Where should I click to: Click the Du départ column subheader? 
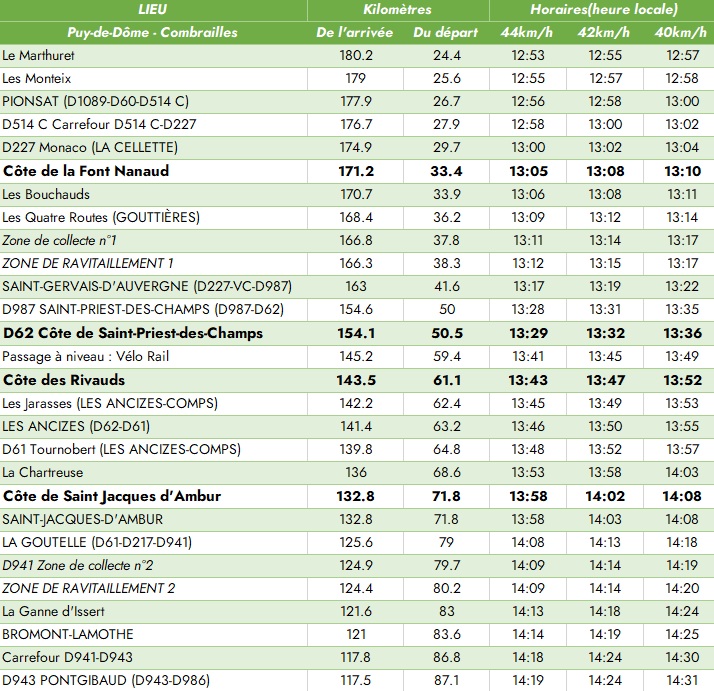tap(446, 32)
